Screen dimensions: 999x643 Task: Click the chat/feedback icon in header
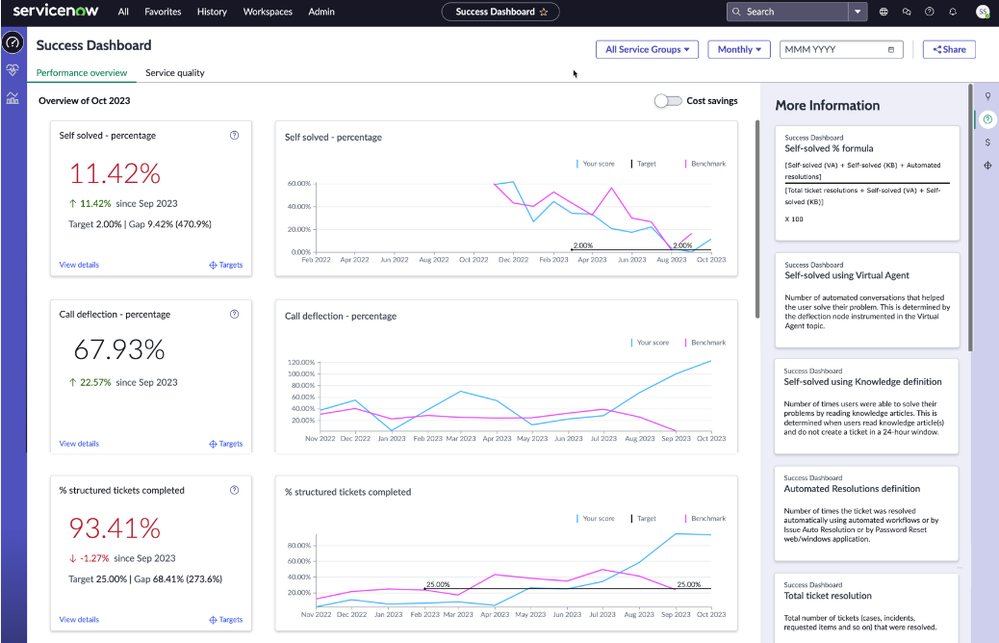point(906,12)
